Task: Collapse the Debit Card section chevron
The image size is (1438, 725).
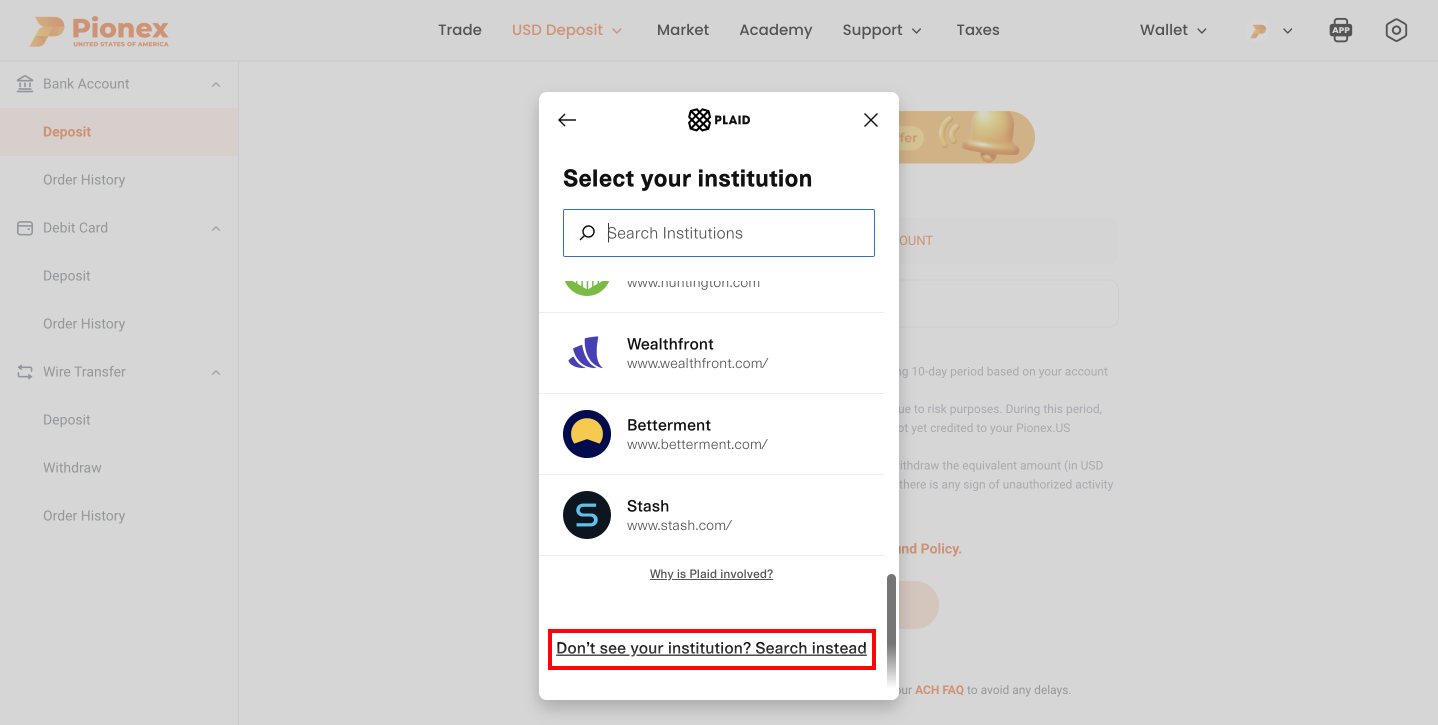Action: (x=216, y=228)
